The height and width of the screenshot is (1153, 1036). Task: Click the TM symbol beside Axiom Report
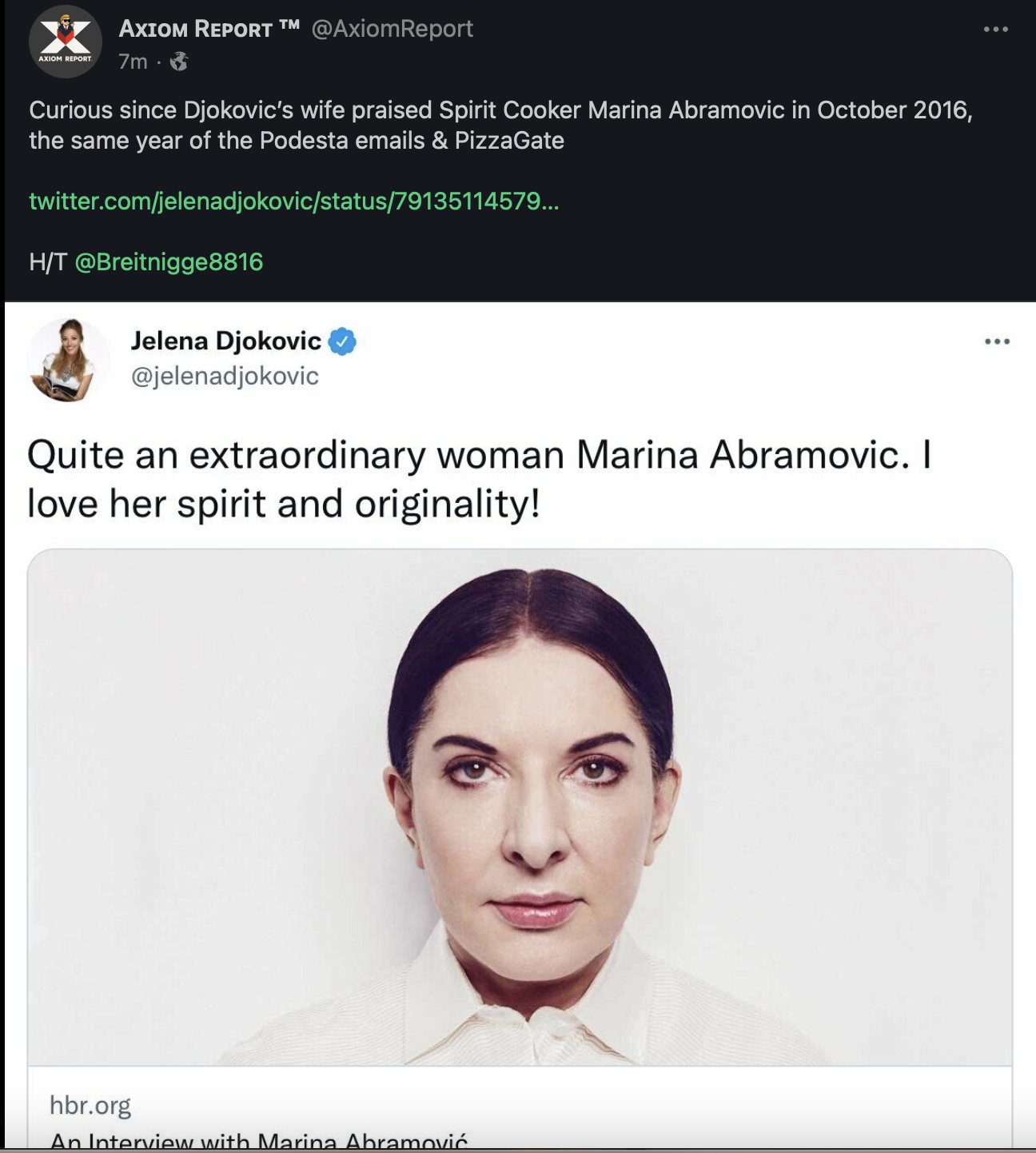[289, 26]
